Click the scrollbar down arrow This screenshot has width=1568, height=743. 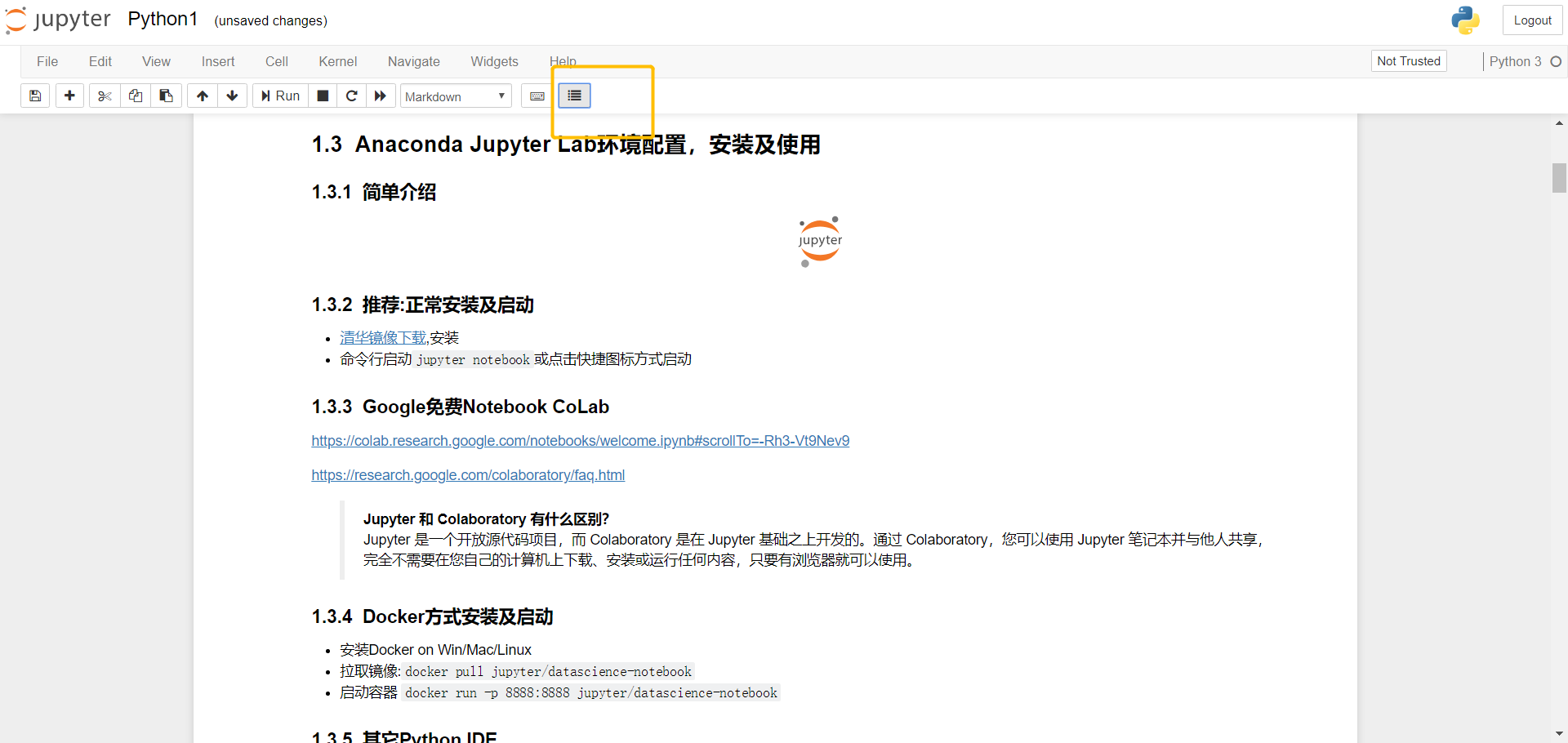(1559, 733)
